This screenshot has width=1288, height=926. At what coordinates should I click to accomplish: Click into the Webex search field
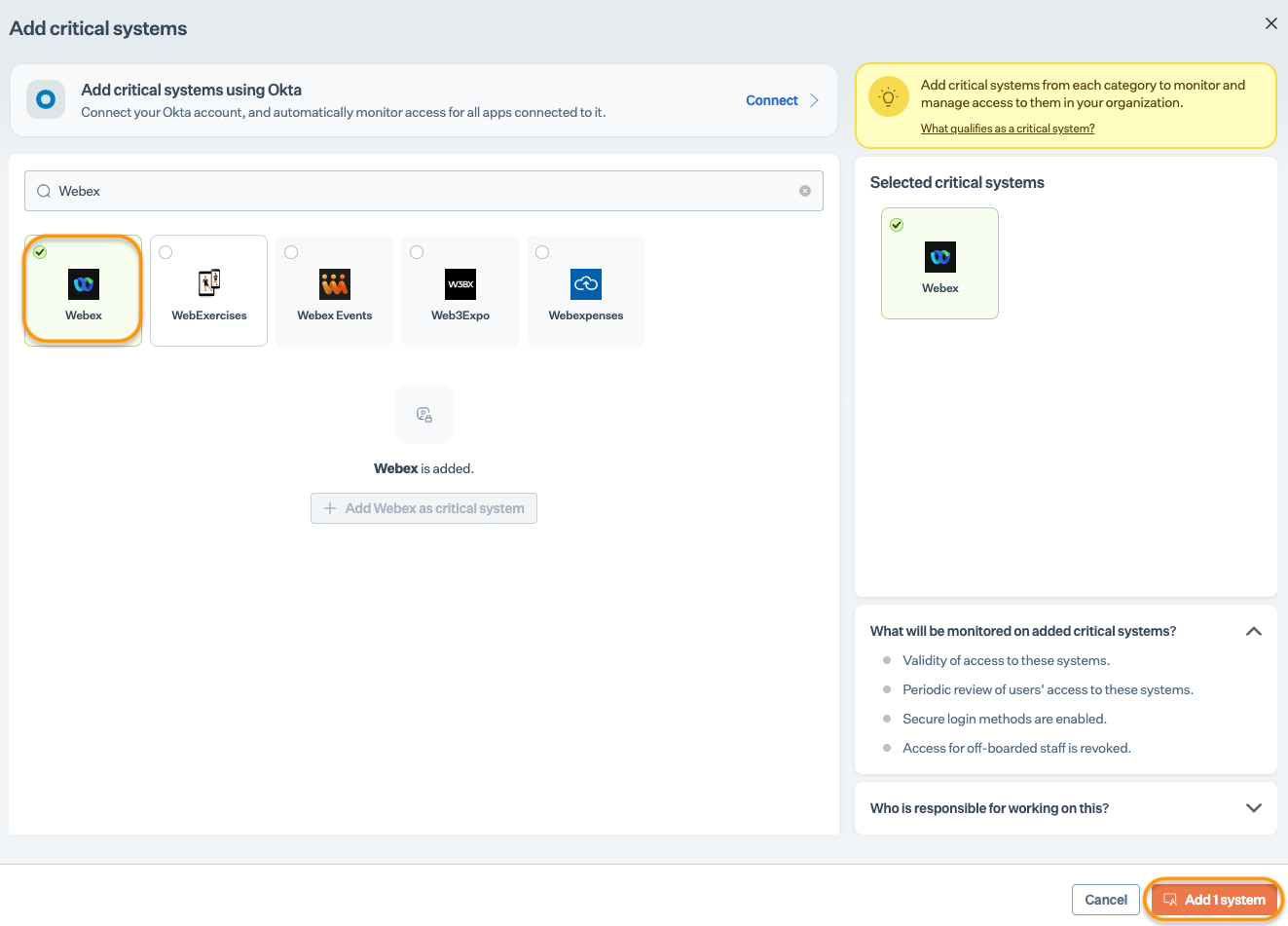(423, 191)
